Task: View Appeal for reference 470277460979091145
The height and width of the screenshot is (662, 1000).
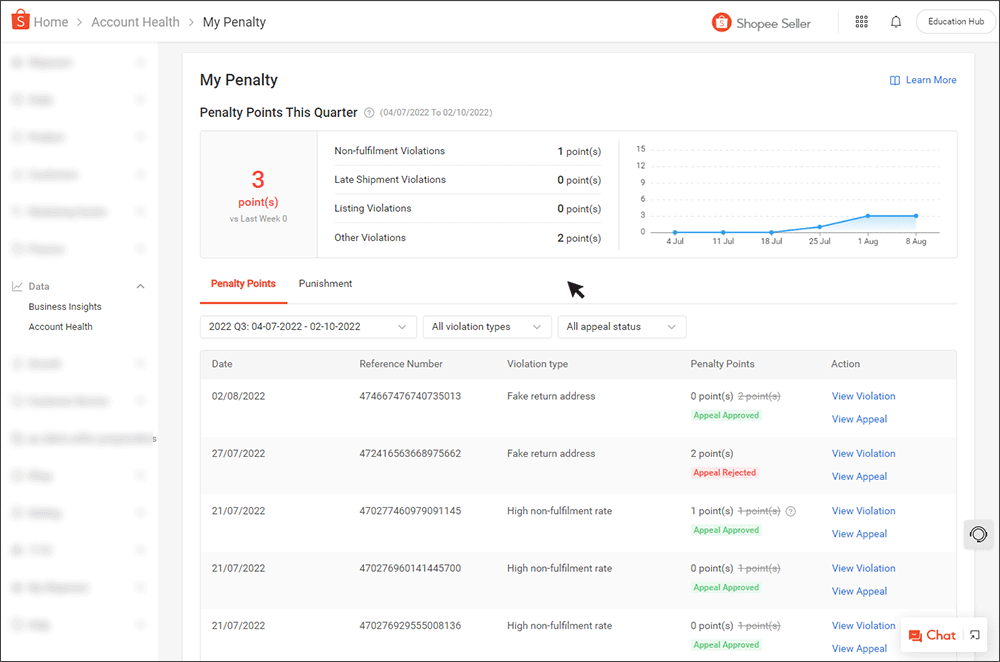Action: [x=859, y=534]
